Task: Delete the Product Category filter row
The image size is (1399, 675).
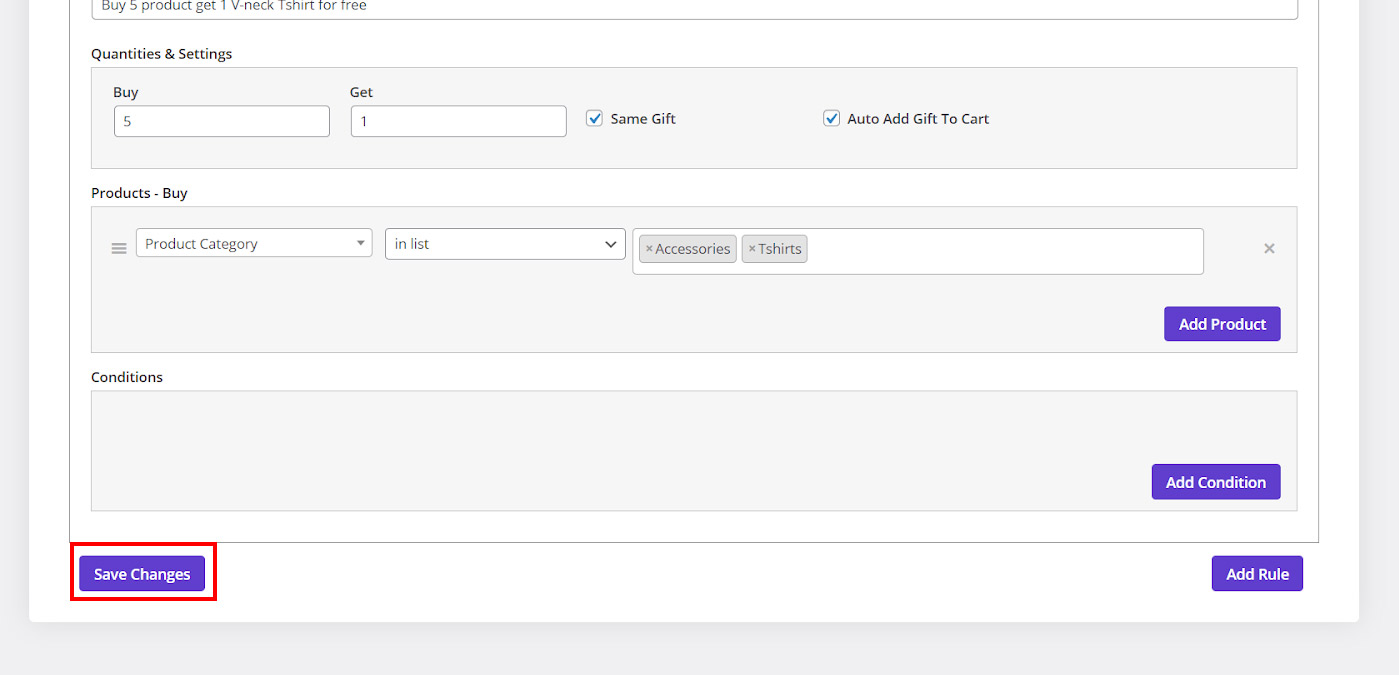Action: click(x=1269, y=249)
